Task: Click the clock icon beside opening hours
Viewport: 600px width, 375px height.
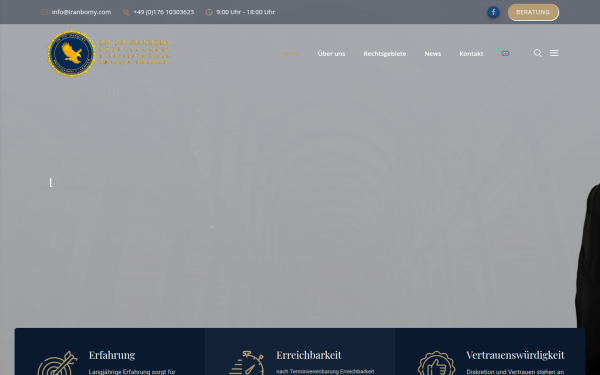Action: pos(209,12)
